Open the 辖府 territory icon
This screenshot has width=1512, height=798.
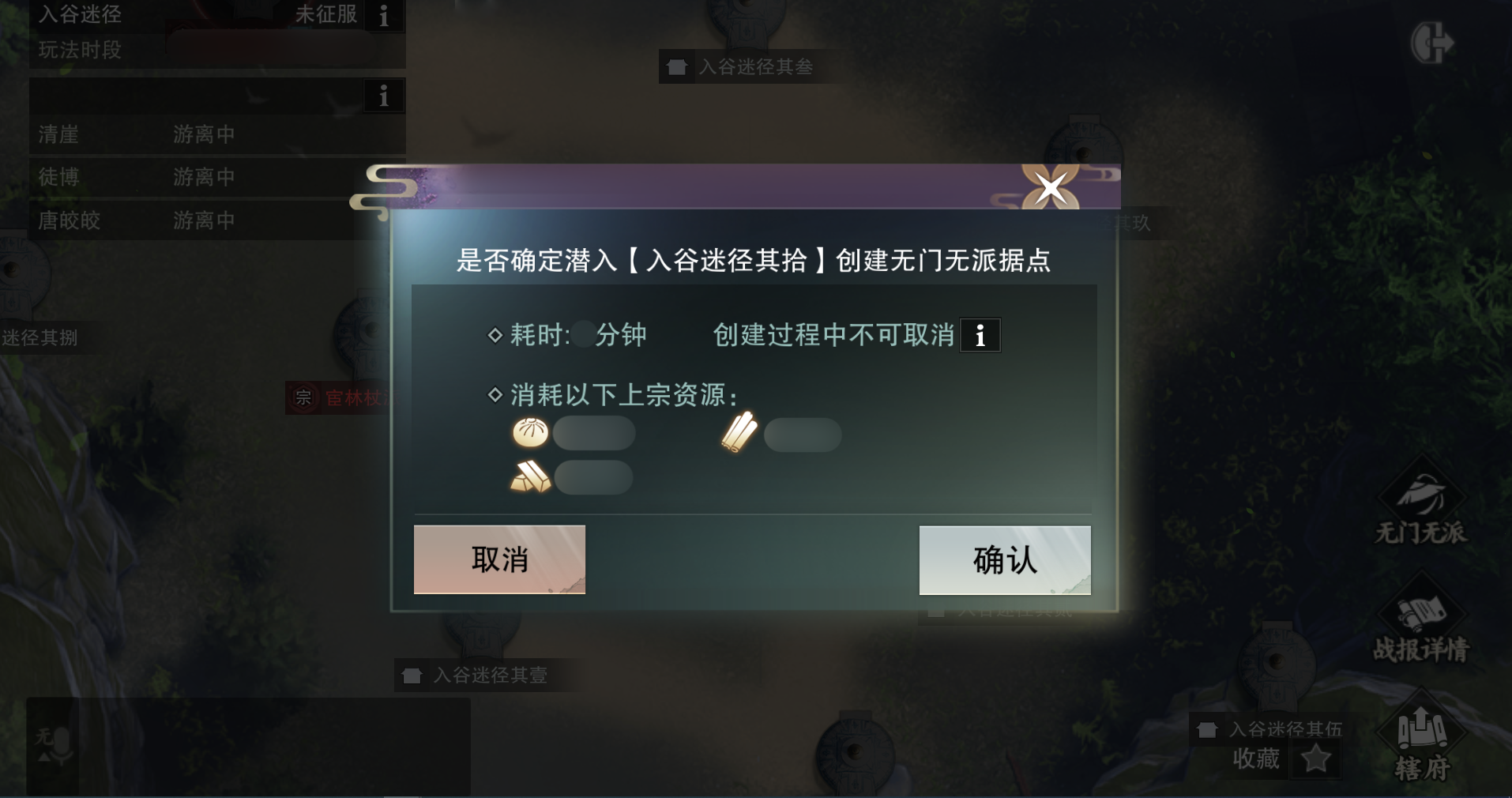point(1421,743)
